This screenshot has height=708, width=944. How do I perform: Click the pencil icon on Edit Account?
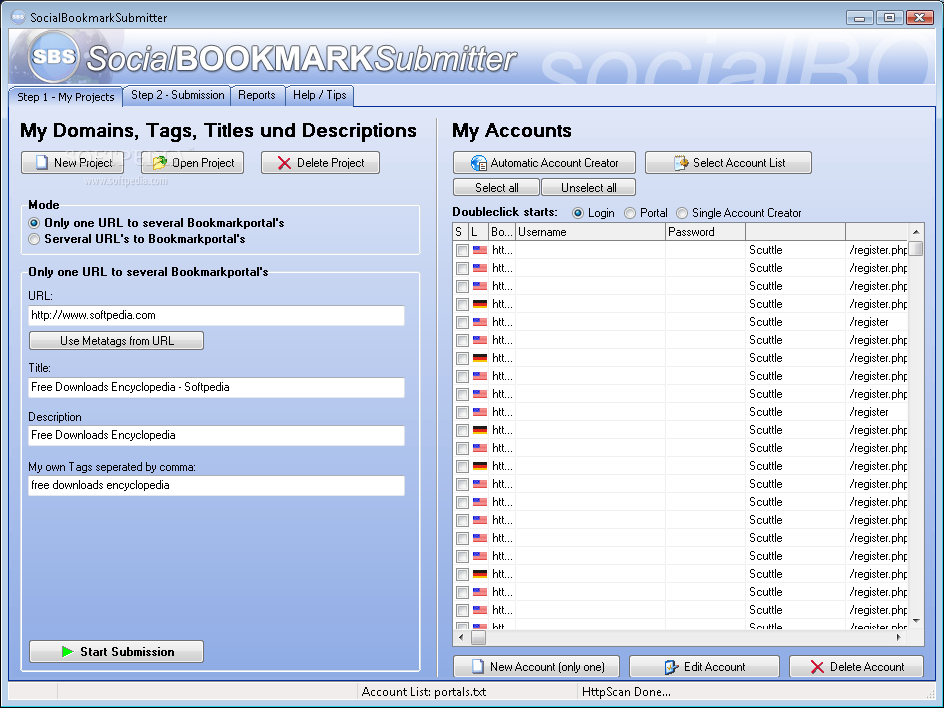[671, 667]
